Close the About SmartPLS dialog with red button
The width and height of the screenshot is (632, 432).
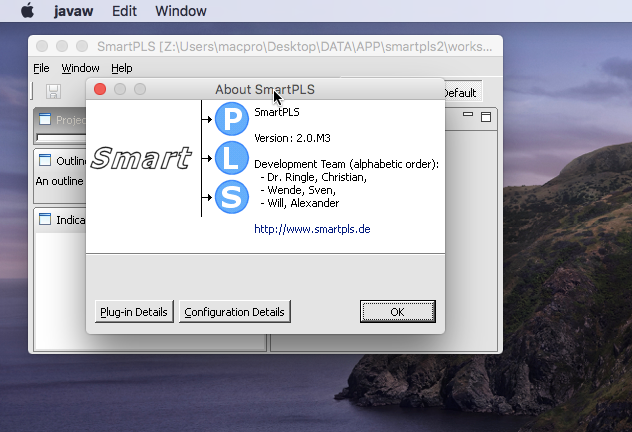100,89
